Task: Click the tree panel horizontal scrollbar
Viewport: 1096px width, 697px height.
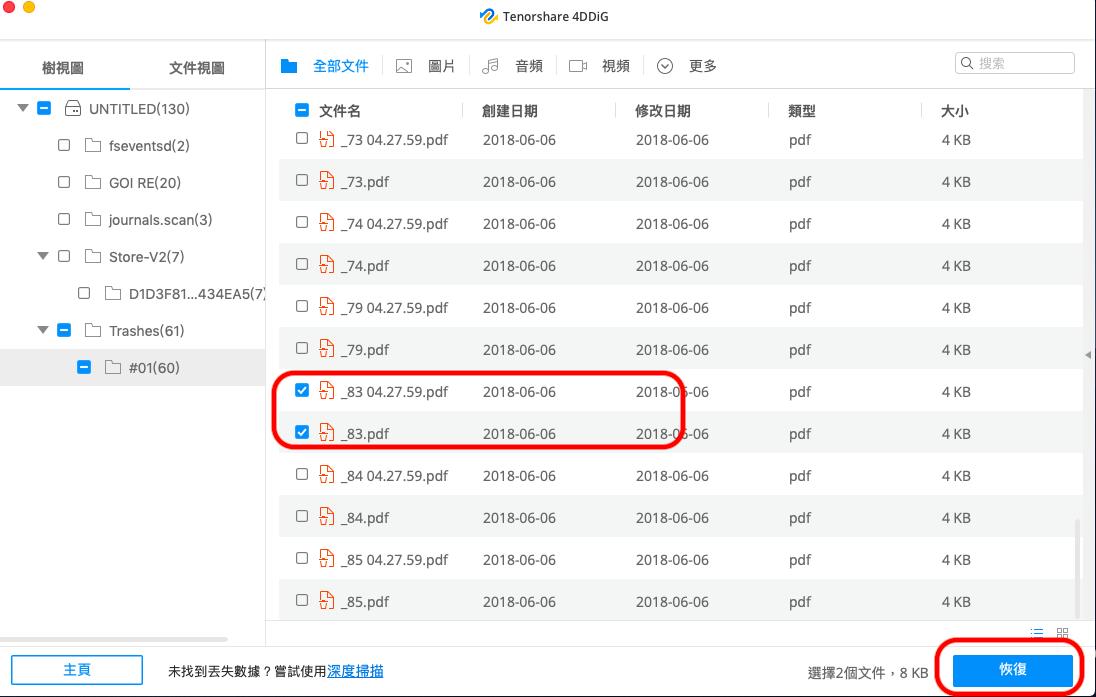Action: coord(114,639)
